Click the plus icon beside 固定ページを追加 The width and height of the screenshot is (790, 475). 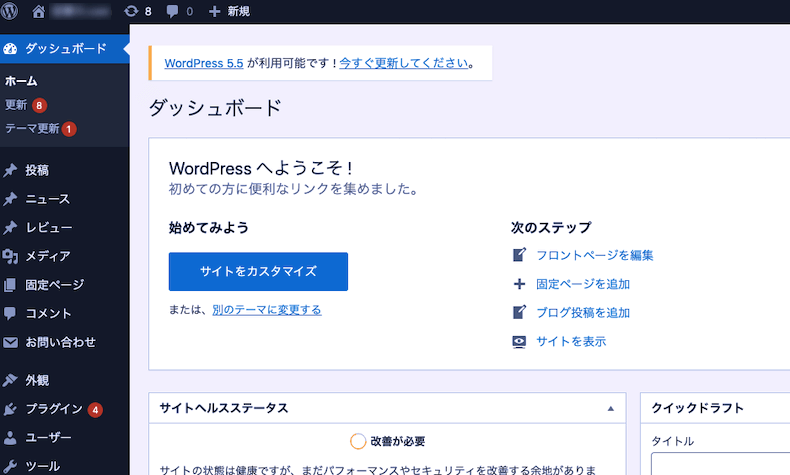pyautogui.click(x=519, y=284)
